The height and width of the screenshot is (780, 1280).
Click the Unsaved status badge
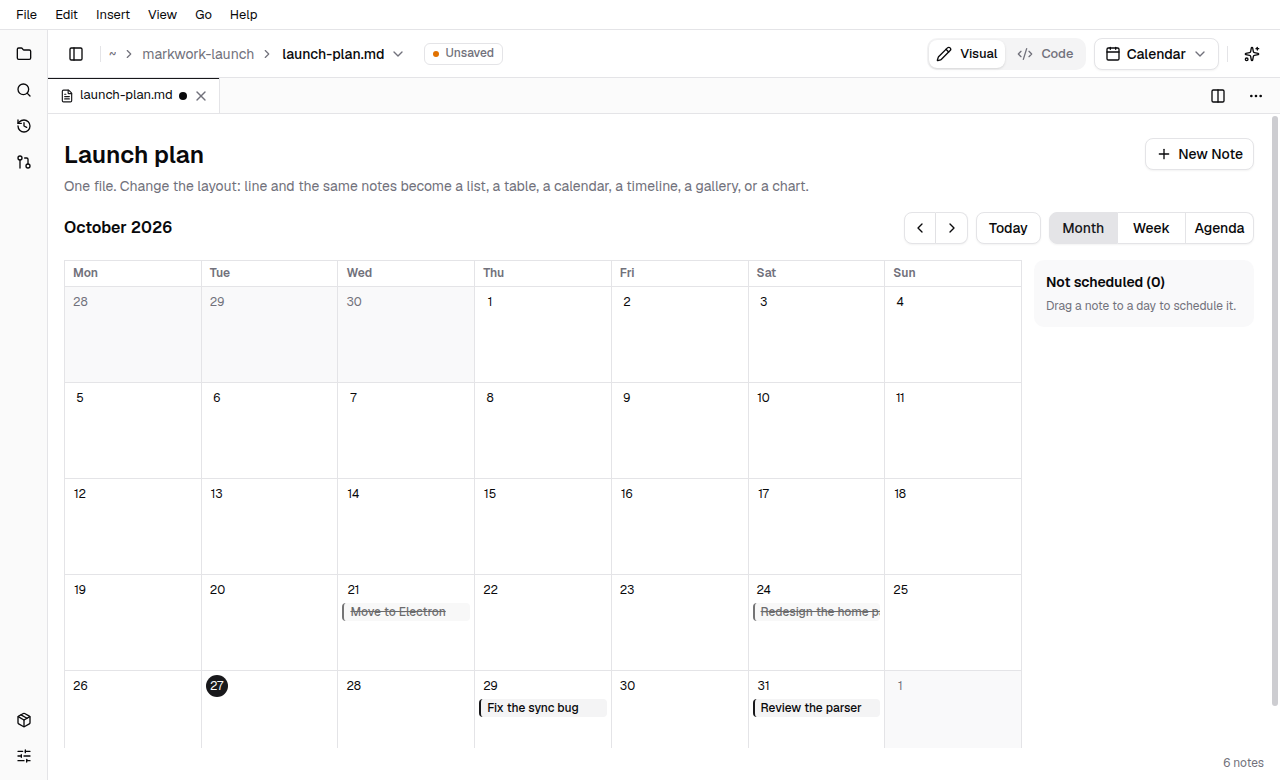(x=463, y=54)
